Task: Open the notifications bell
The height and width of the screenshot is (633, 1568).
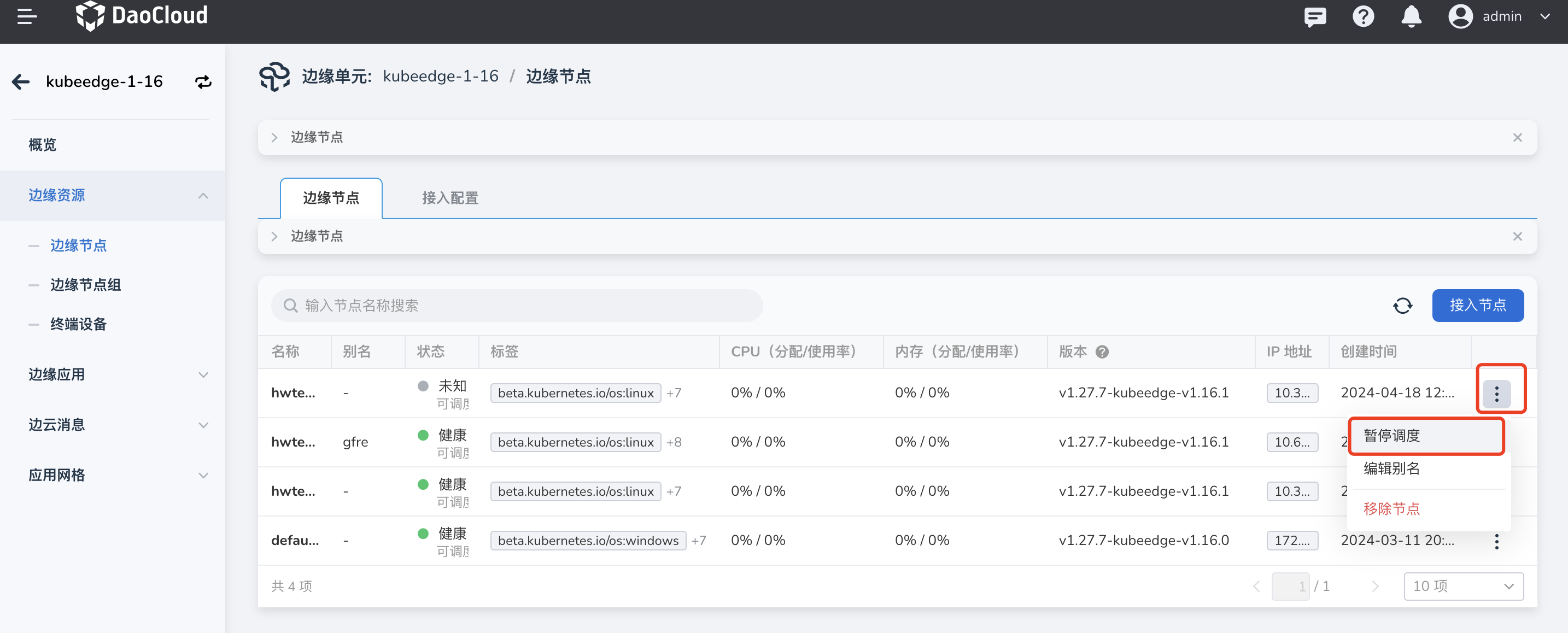Action: tap(1411, 16)
